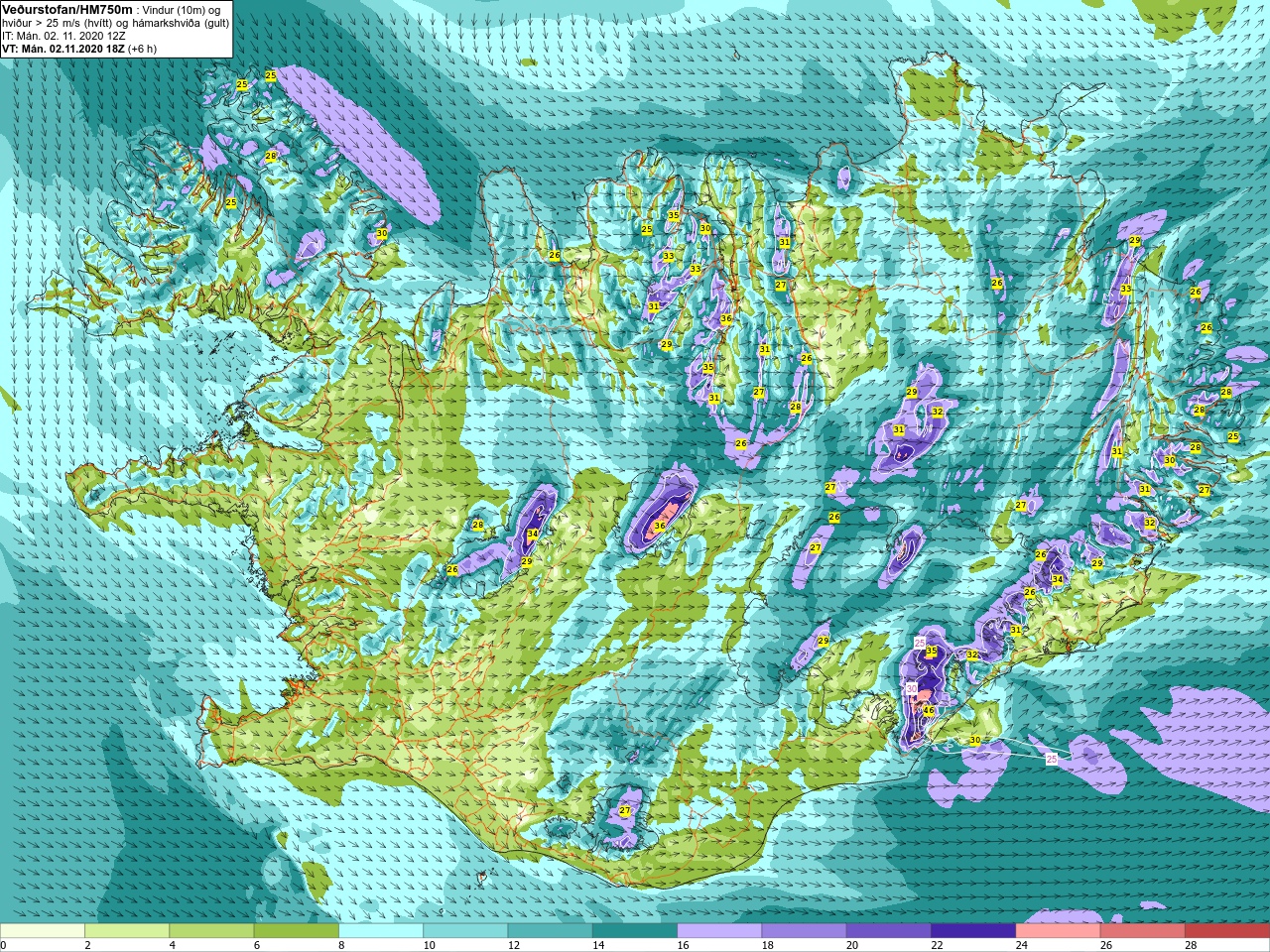Click legend scale label '12'

(514, 945)
